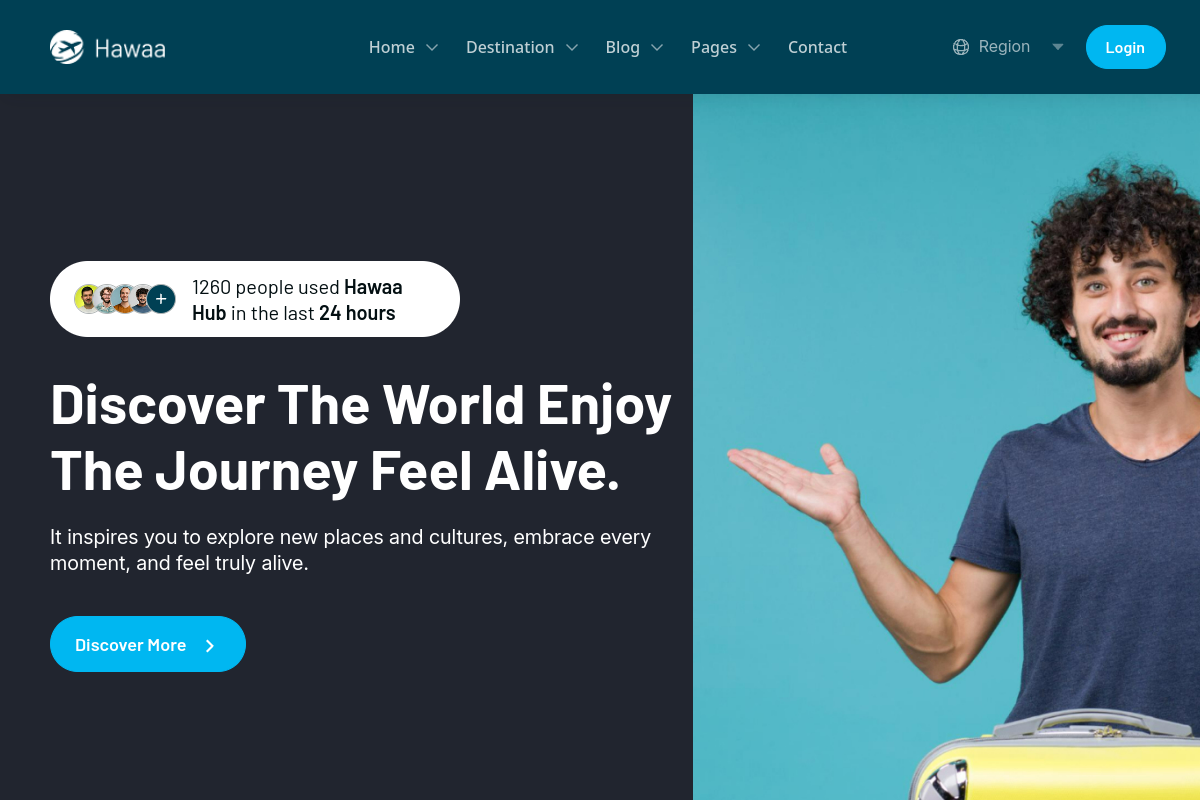Click the third user avatar in the badge
The image size is (1200, 800).
point(125,299)
